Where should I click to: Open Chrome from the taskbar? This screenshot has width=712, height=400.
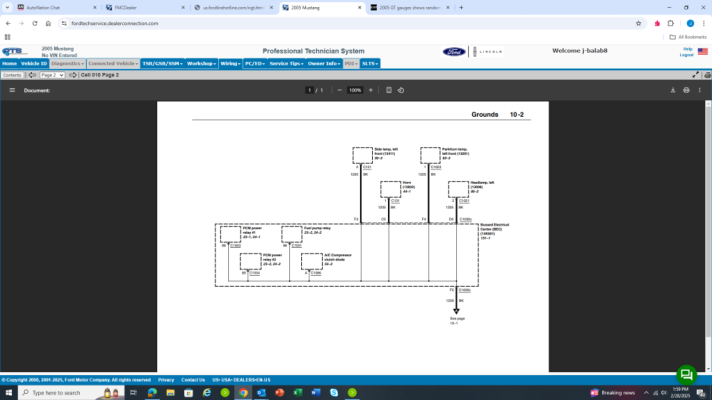[243, 393]
